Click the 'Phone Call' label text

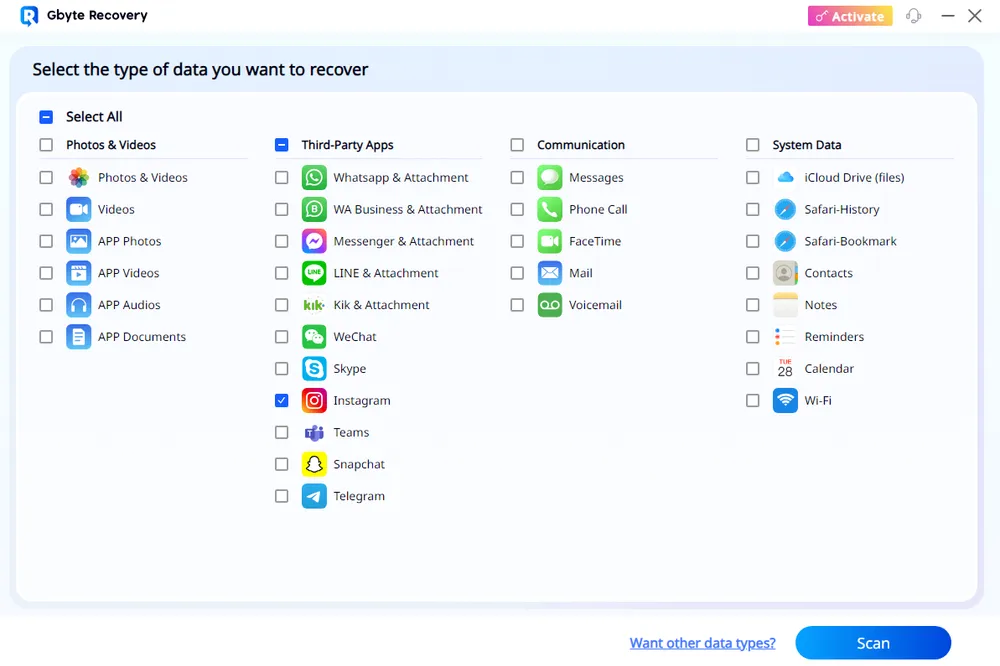598,209
